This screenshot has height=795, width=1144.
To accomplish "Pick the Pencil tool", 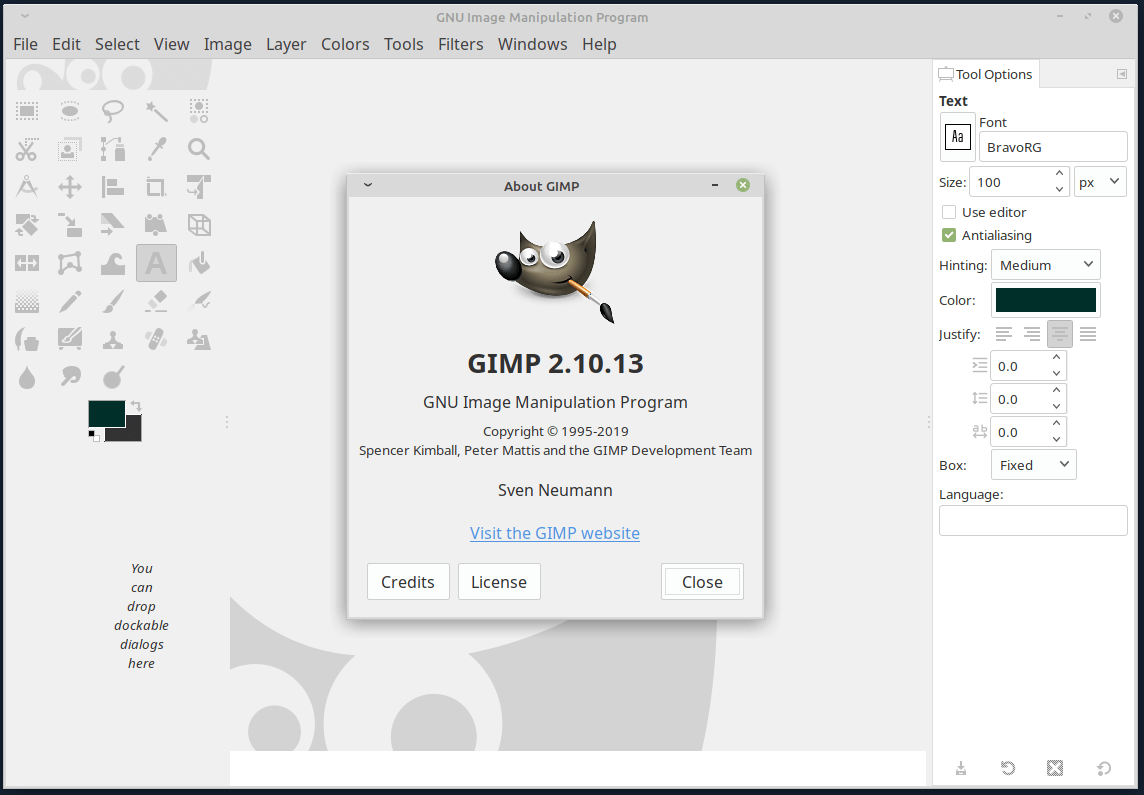I will [x=70, y=300].
